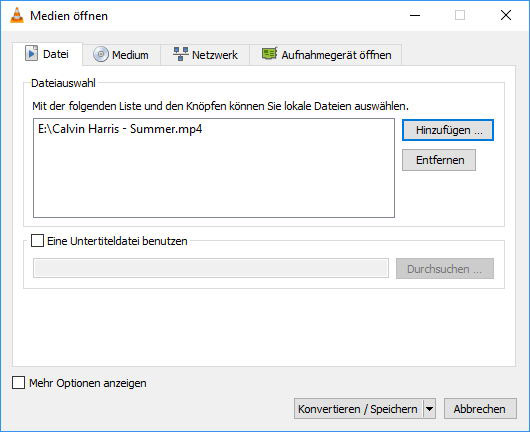Click the Durchsuchen button for subtitles
This screenshot has height=432, width=530.
pos(445,269)
